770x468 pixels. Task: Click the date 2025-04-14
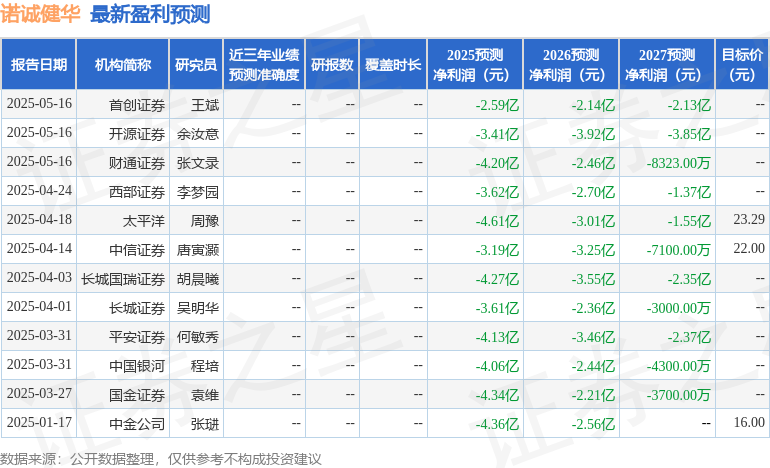39,248
